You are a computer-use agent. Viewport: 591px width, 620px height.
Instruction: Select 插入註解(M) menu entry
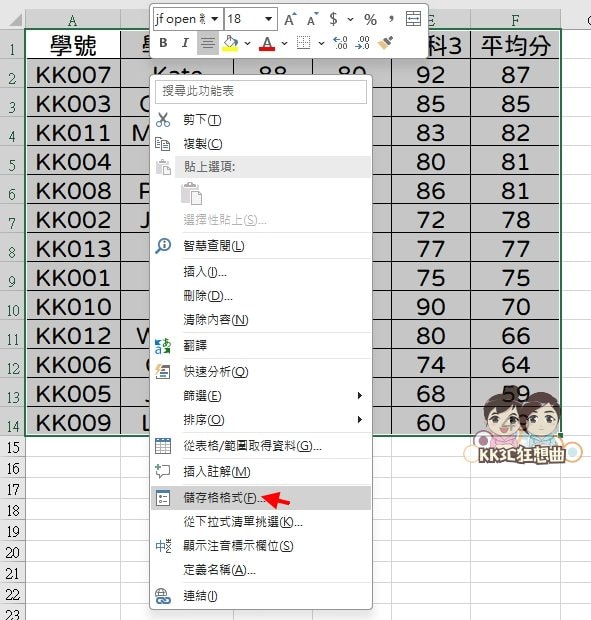(261, 472)
